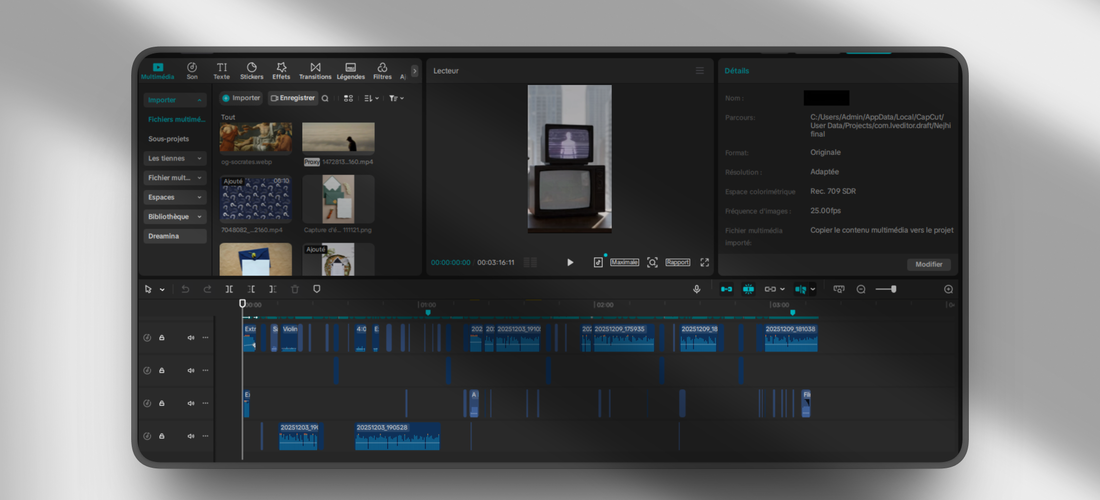Lock the track containing clip 20251203_190528
This screenshot has width=1100, height=500.
(162, 435)
